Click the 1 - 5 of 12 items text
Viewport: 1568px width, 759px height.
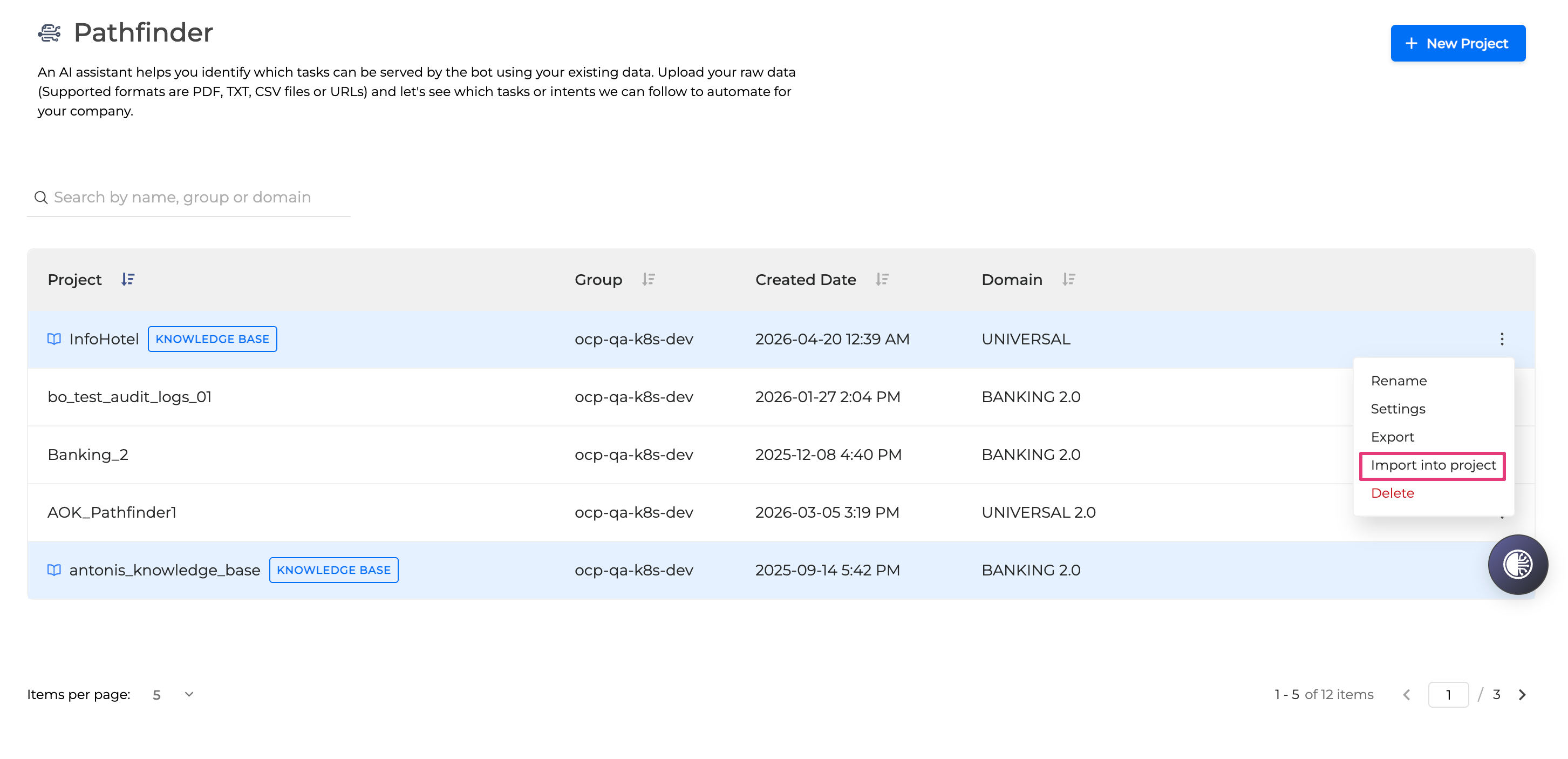tap(1324, 695)
